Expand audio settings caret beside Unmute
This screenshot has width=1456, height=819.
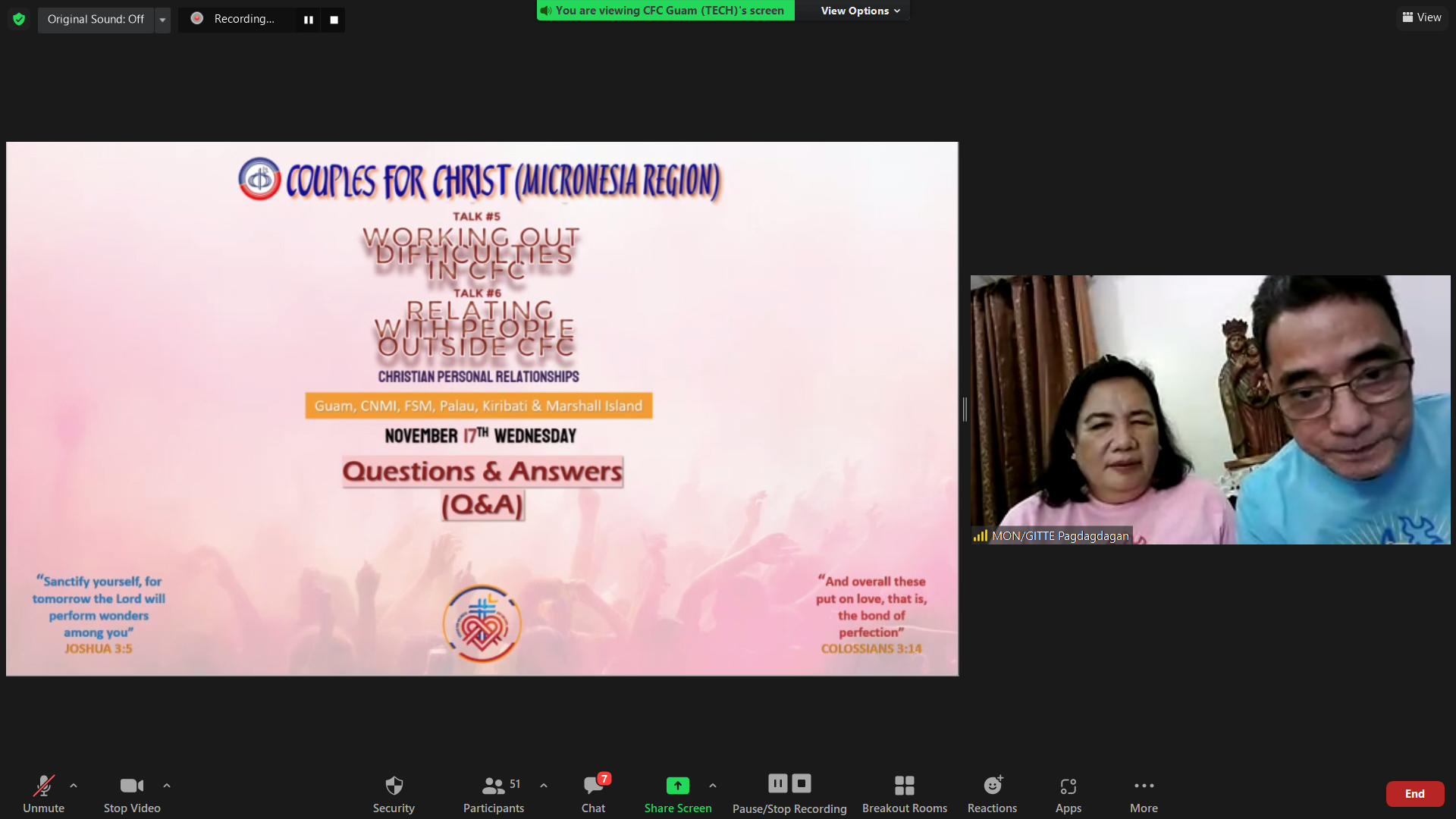pyautogui.click(x=74, y=786)
